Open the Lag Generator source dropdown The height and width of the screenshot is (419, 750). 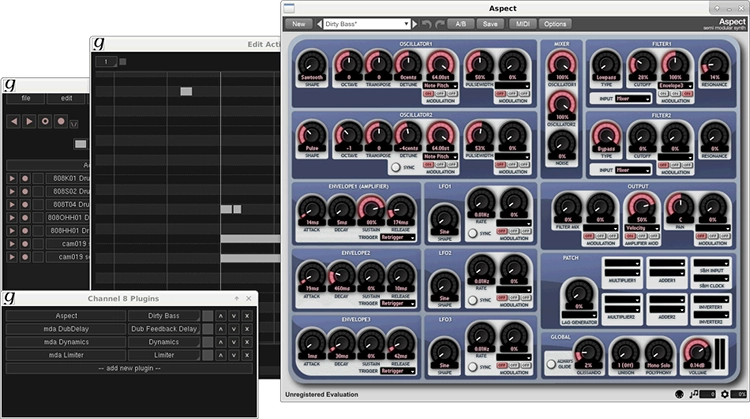(580, 315)
